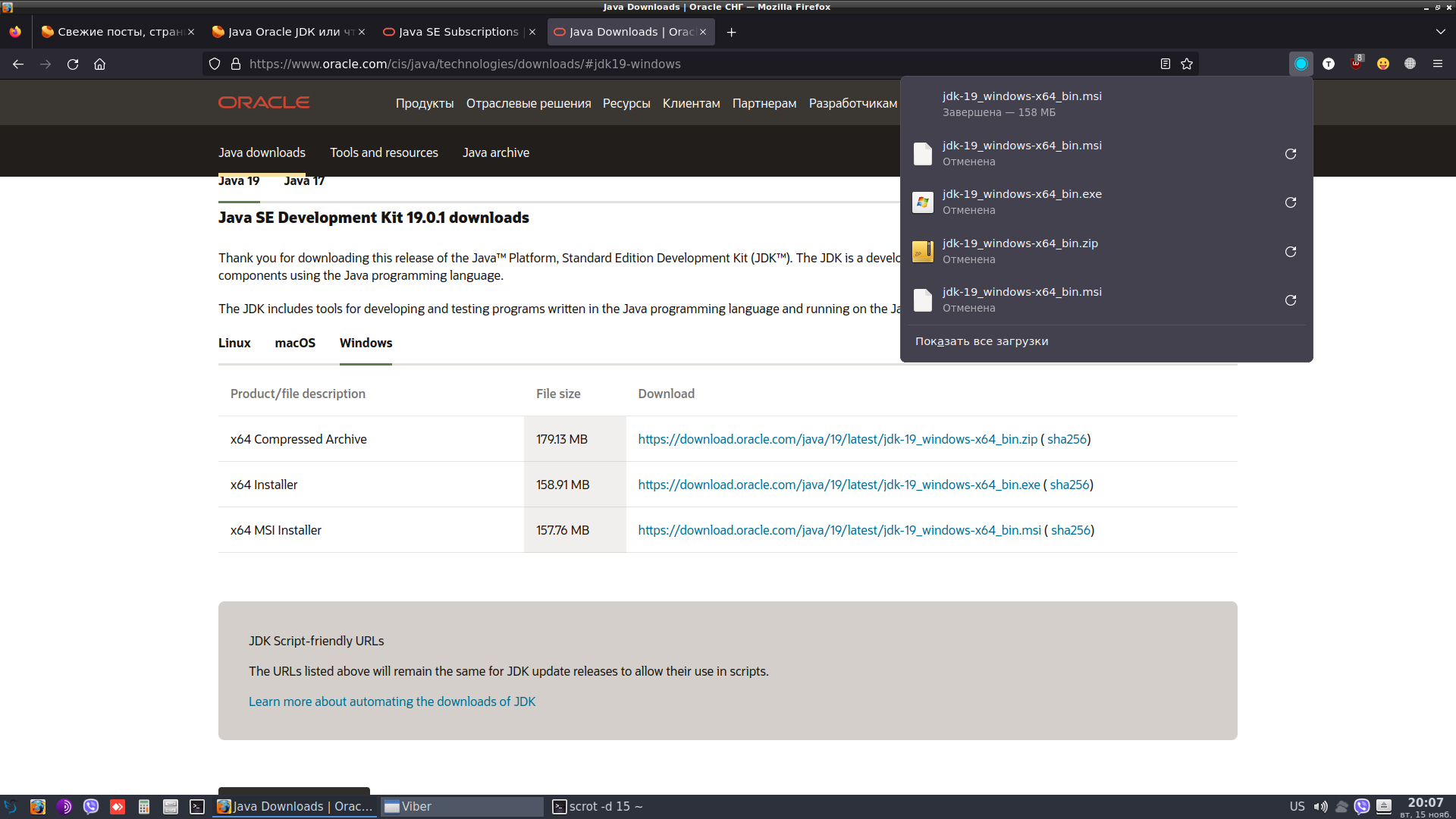This screenshot has width=1456, height=819.
Task: Click the Firefox reload page icon
Action: 73,64
